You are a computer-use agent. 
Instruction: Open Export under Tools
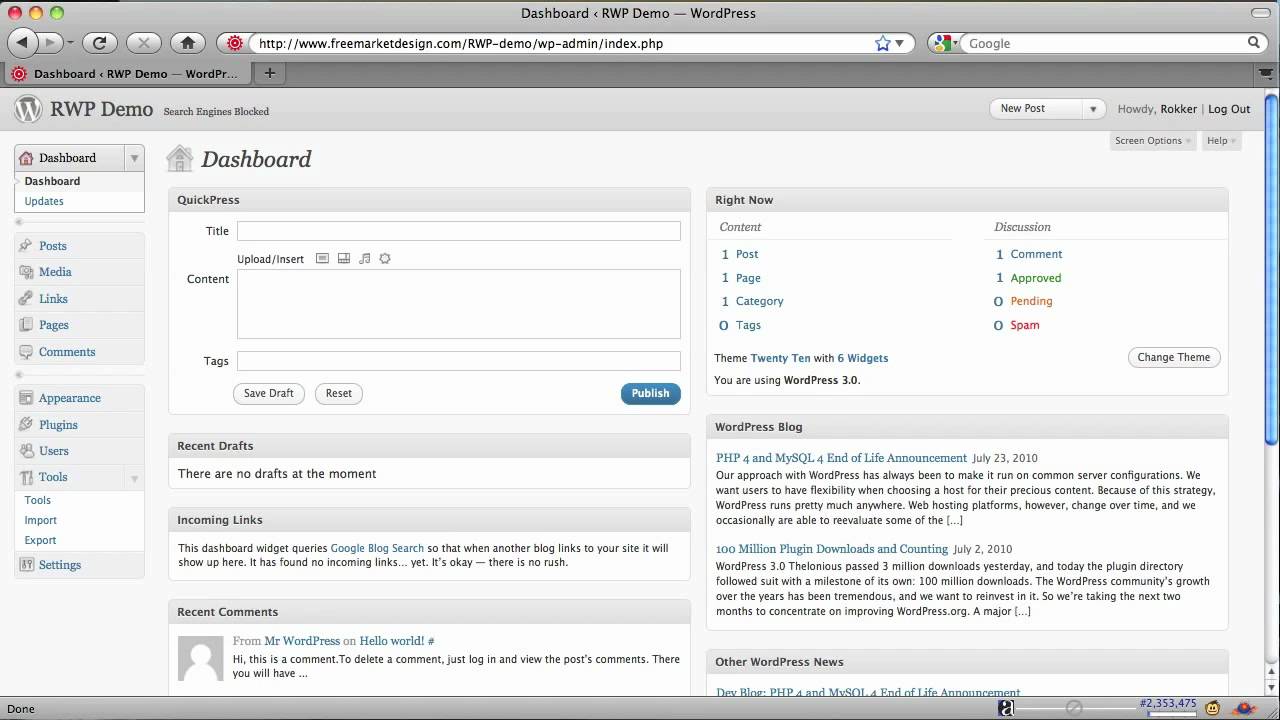41,540
